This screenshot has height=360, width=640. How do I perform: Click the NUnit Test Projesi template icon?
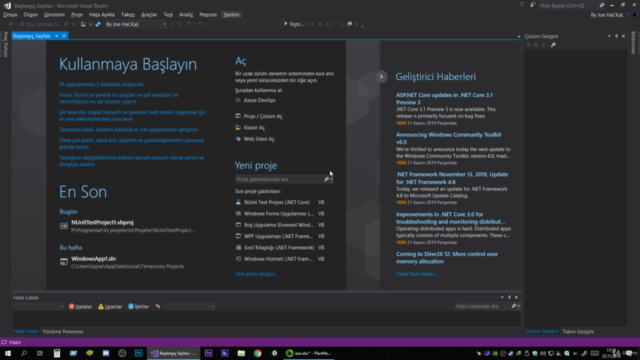(238, 202)
